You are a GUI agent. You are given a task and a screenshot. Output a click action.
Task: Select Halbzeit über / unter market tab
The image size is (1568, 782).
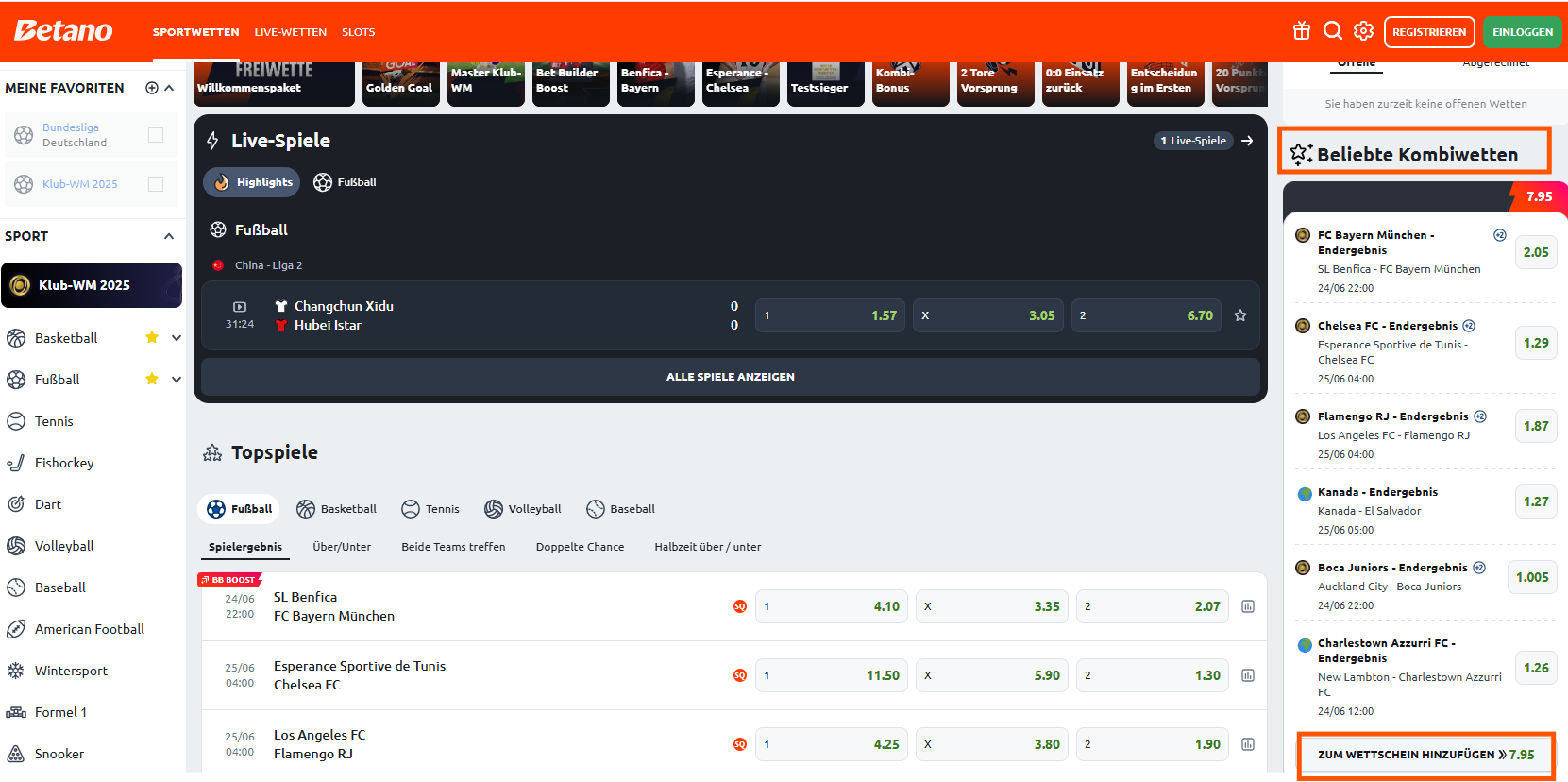click(708, 547)
